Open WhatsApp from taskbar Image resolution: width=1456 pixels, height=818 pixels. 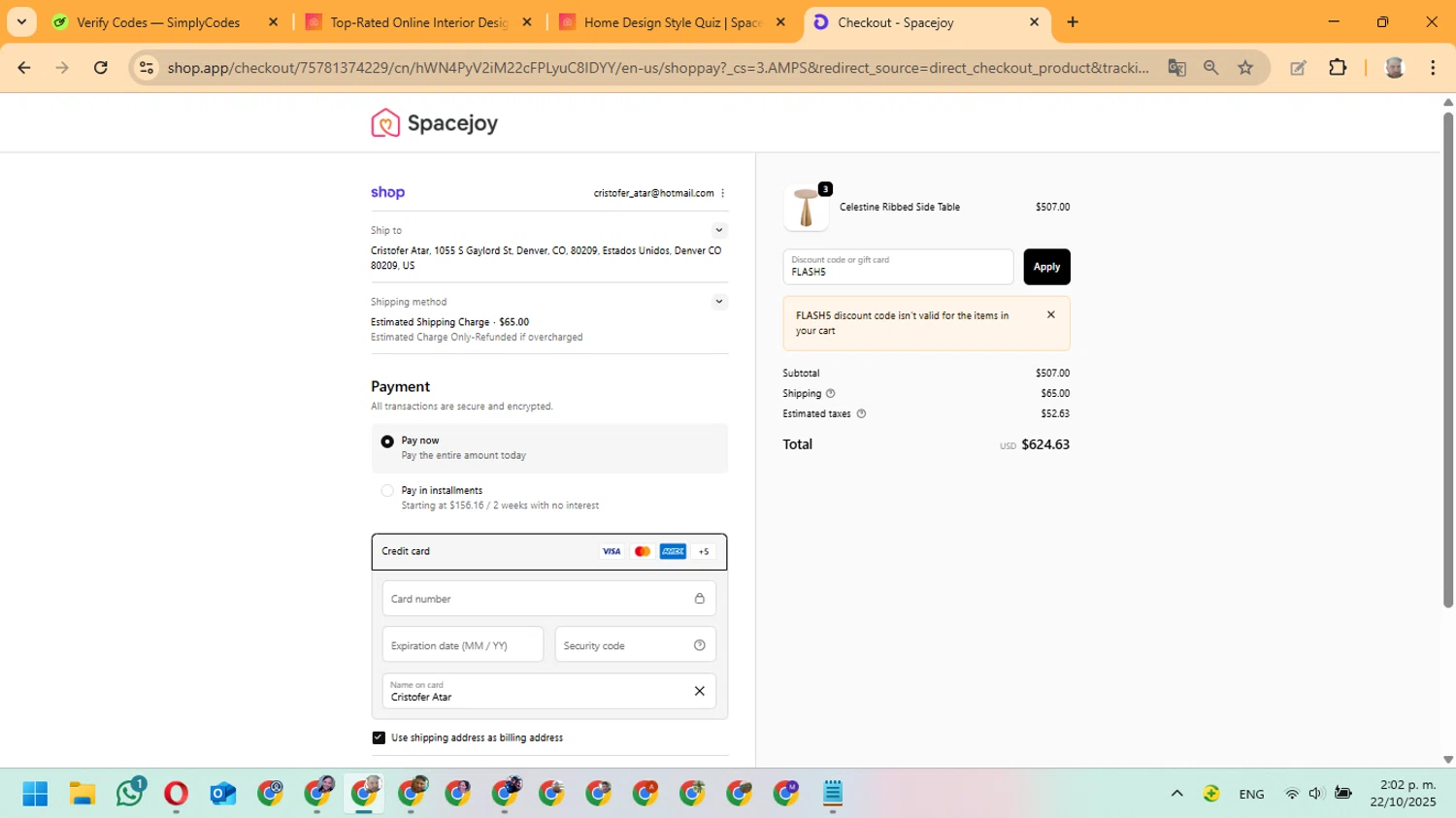[x=129, y=794]
